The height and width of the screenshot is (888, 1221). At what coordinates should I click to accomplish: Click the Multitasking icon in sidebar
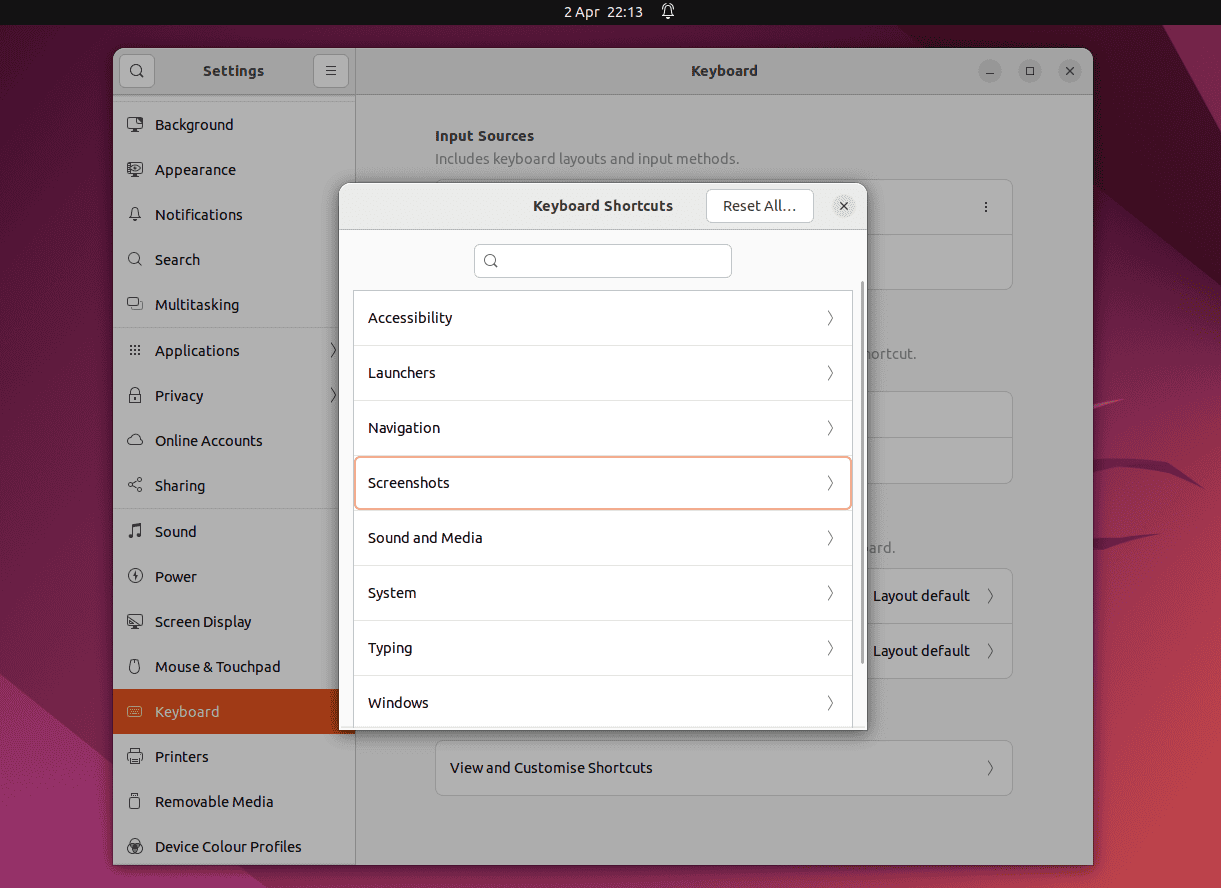(x=135, y=305)
